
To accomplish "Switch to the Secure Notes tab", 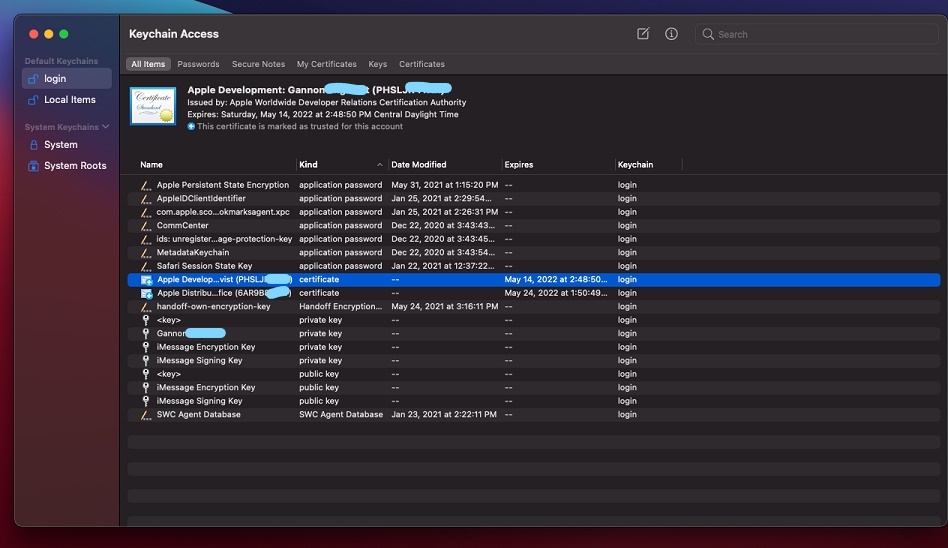I will pos(258,64).
